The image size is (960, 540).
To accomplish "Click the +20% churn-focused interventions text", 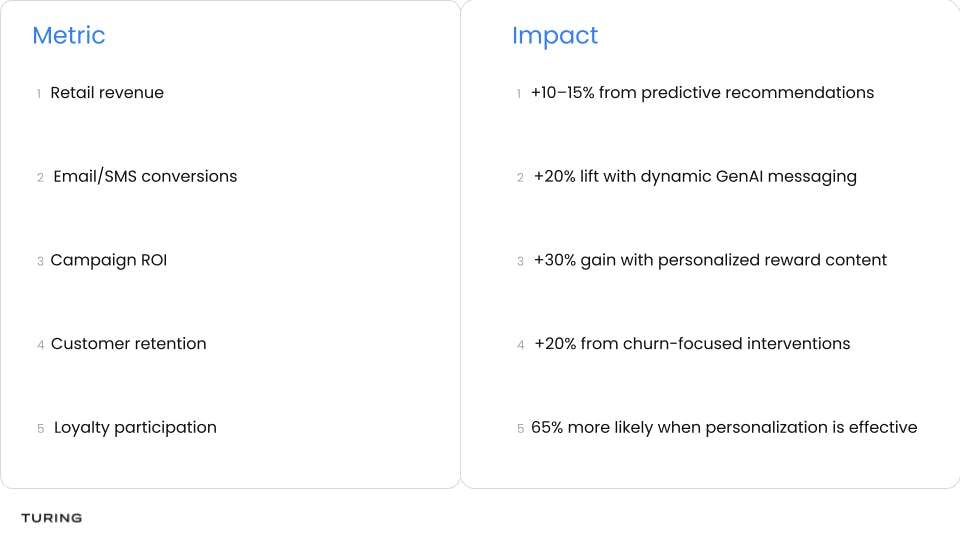I will [x=692, y=343].
